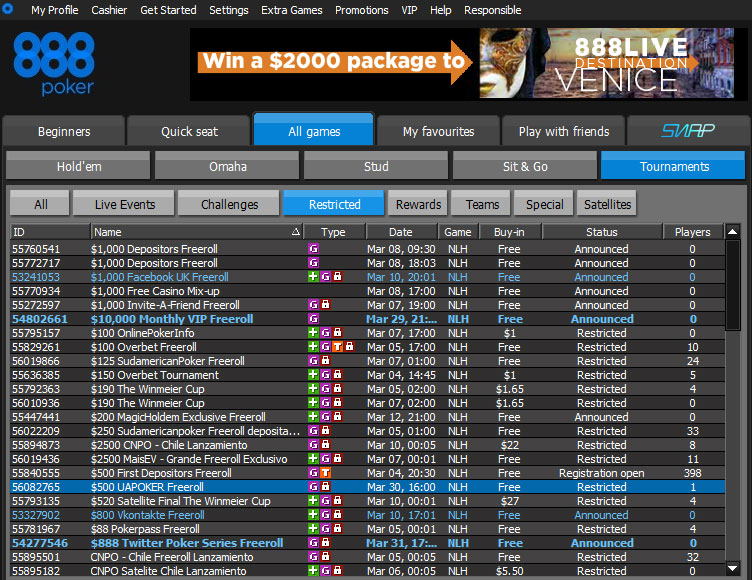This screenshot has height=580, width=752.
Task: Click the green plus icon in the $100 OnlinePokerInfo row
Action: (x=313, y=332)
